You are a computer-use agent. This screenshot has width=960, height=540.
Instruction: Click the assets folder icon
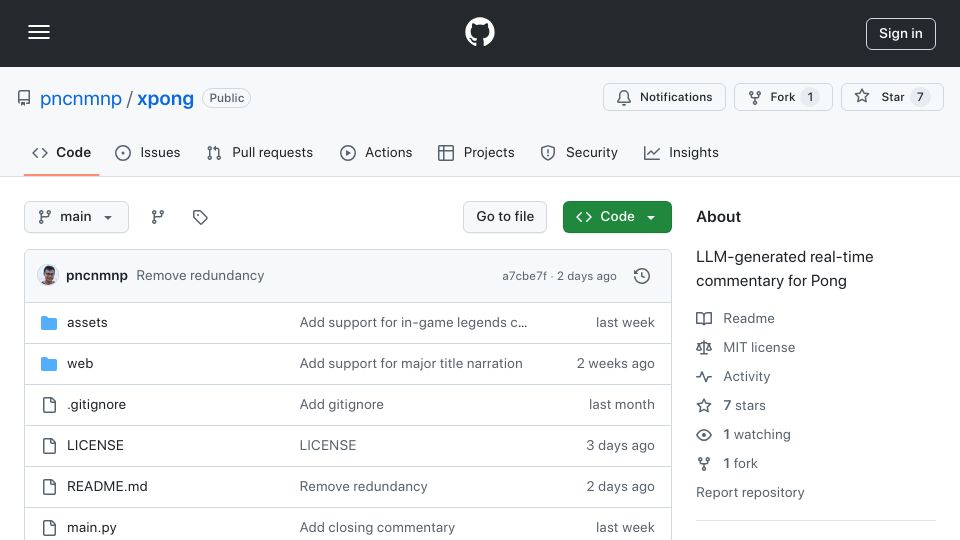49,323
